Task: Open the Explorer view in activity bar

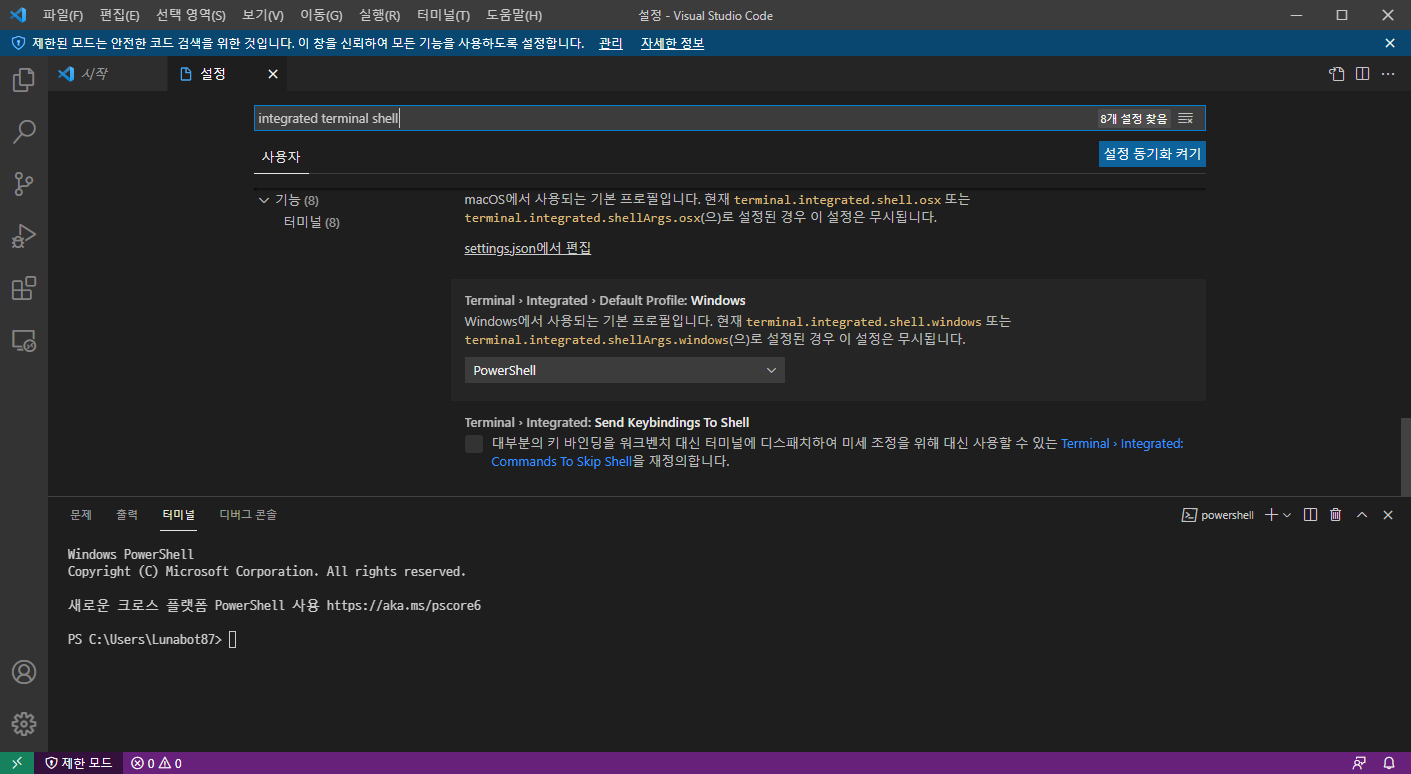Action: pos(24,80)
